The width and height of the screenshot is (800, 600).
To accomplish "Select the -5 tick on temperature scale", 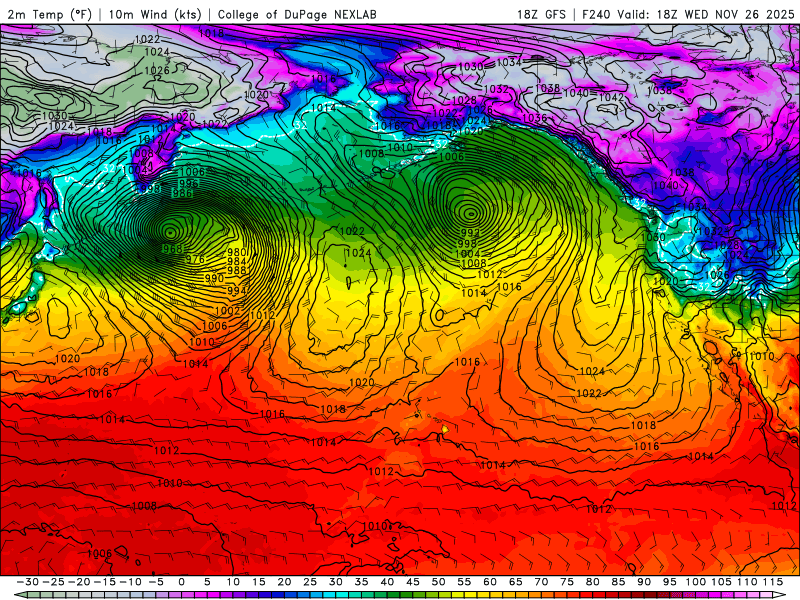I will click(156, 582).
